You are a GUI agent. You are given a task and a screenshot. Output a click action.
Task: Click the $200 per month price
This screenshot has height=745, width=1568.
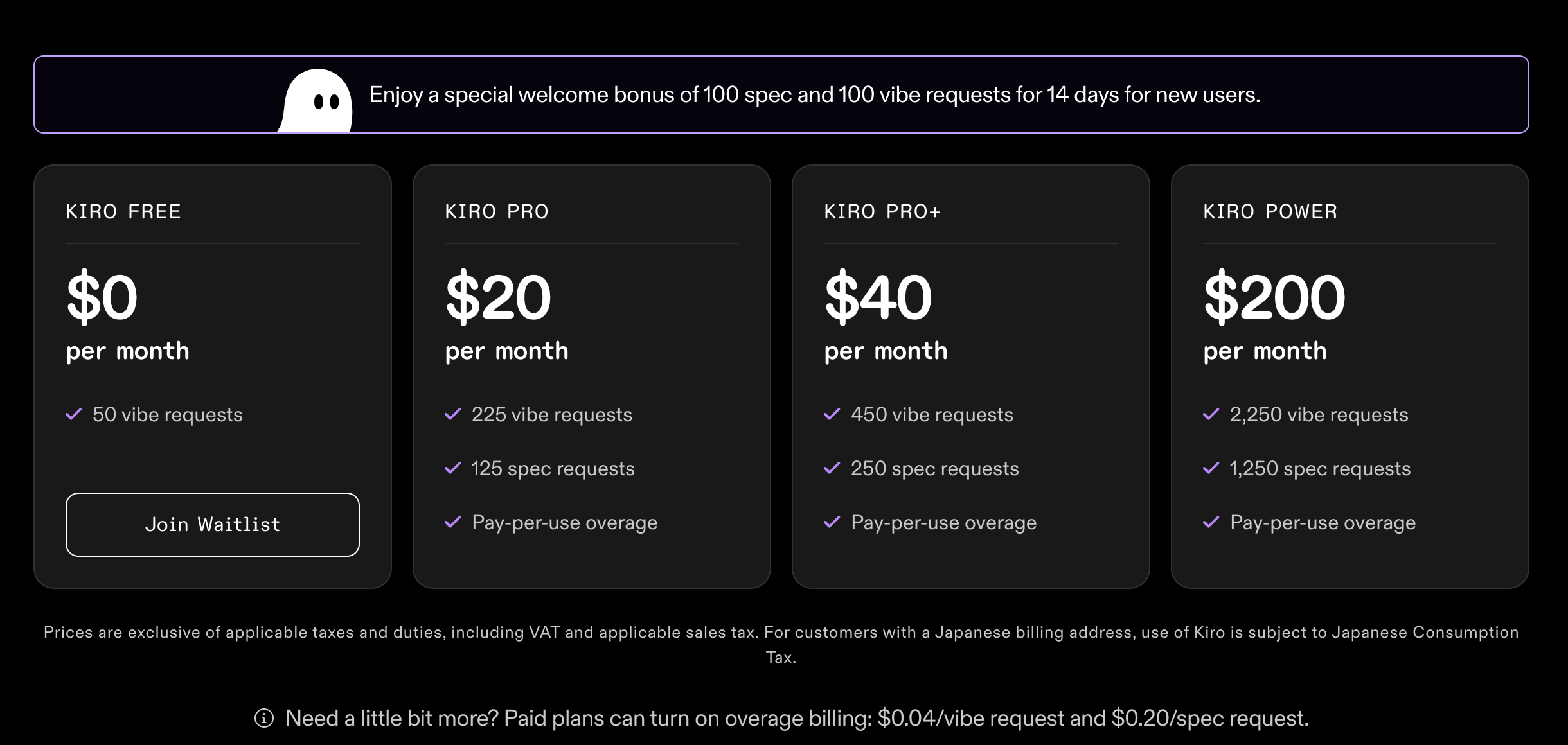pyautogui.click(x=1274, y=297)
